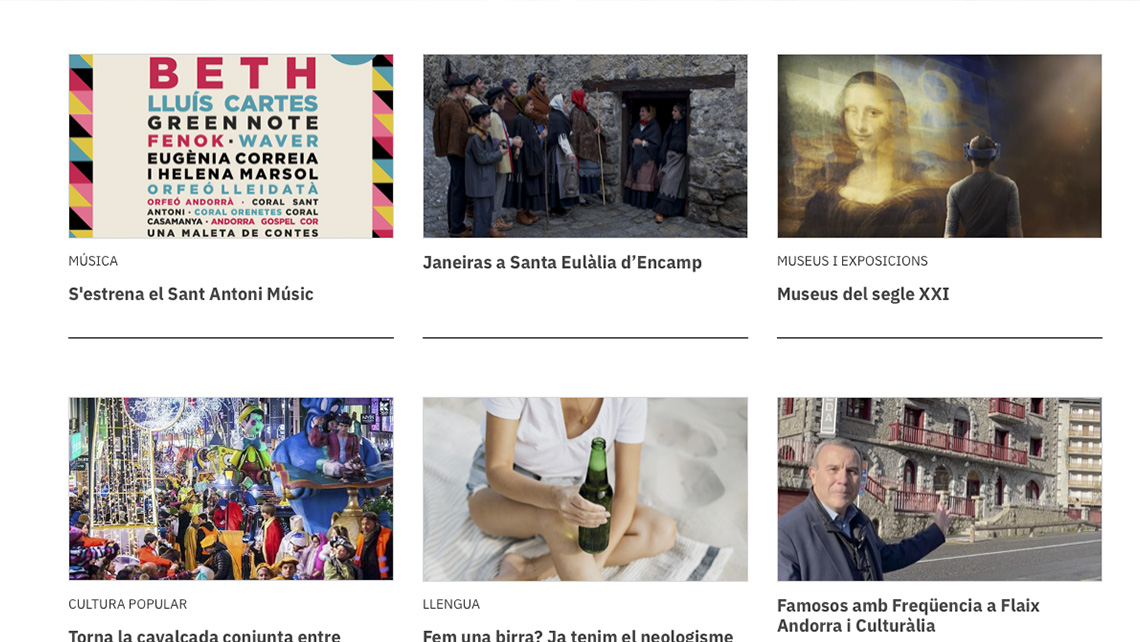Screen dimensions: 1140x642
Task: Read article S'estrena el Sant Antoni Músic
Action: [191, 294]
